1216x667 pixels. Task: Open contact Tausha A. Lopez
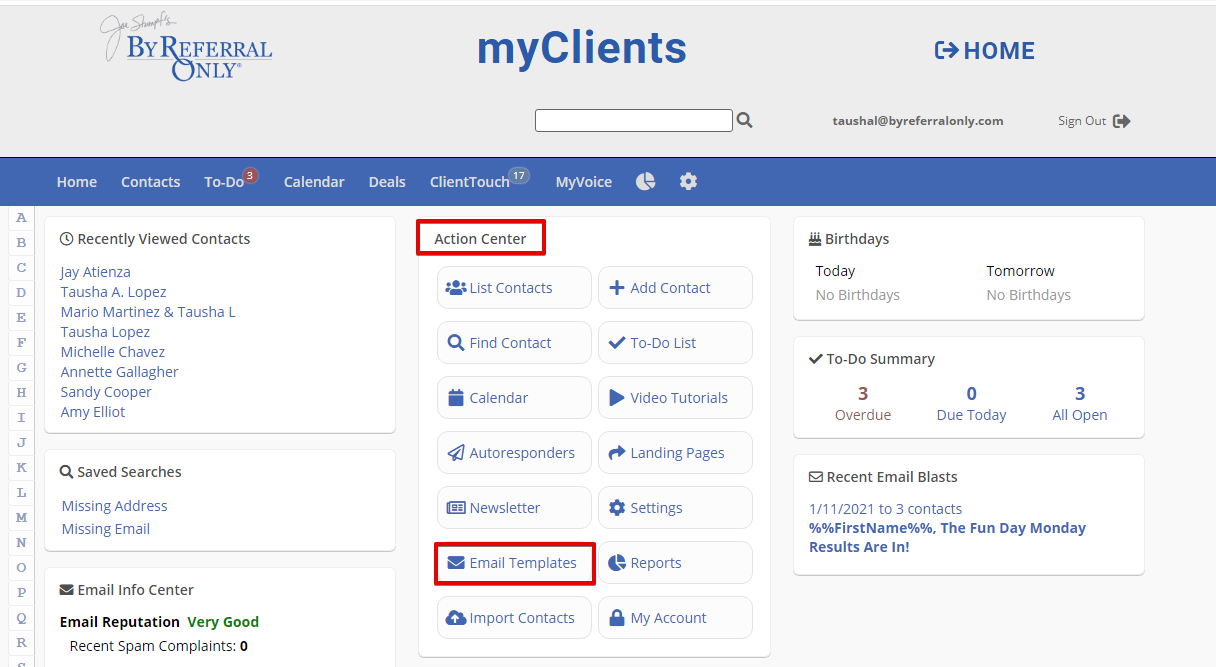pyautogui.click(x=113, y=292)
